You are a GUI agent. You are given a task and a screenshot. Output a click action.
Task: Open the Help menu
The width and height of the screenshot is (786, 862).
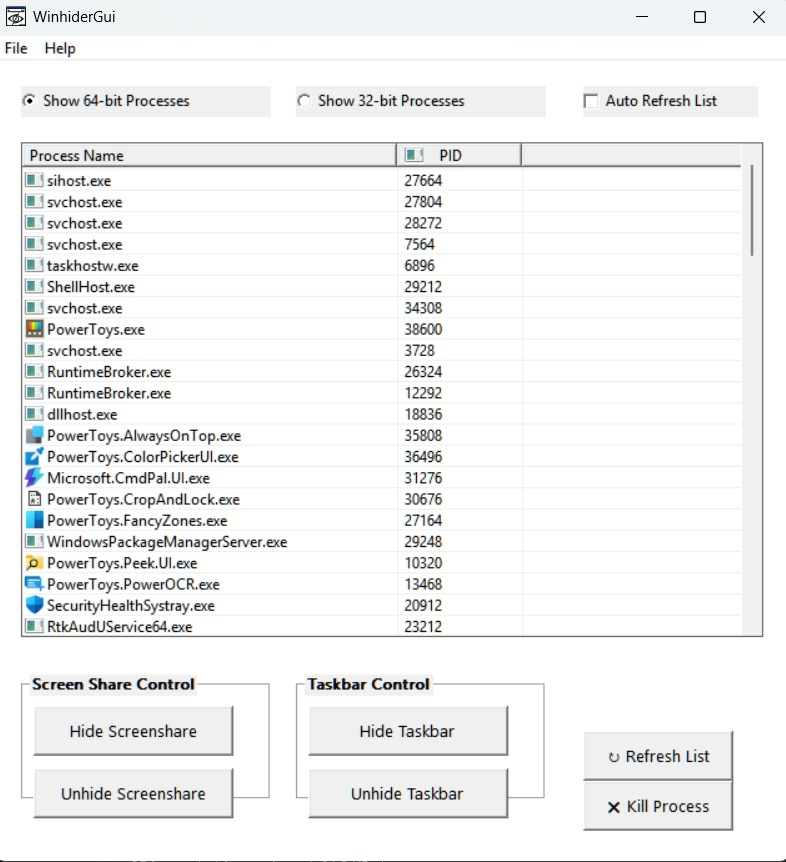(60, 48)
